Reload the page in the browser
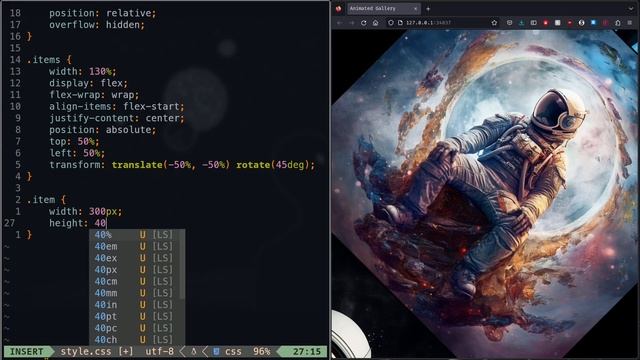This screenshot has height=360, width=640. (363, 23)
